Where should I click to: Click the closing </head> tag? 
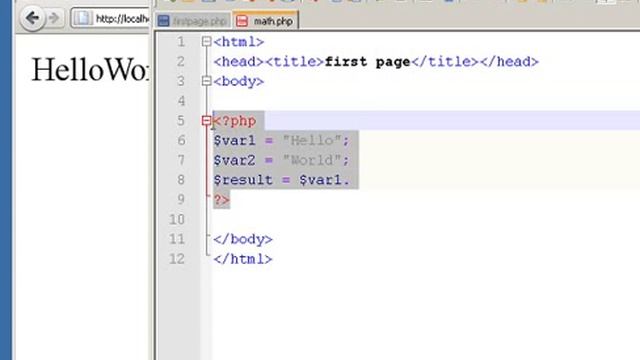click(509, 62)
